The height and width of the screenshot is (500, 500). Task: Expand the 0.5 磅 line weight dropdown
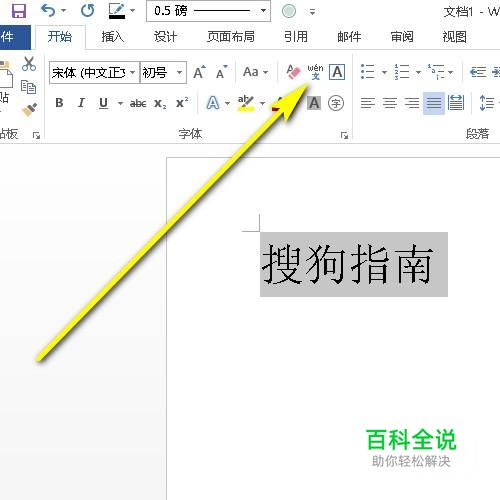(263, 11)
